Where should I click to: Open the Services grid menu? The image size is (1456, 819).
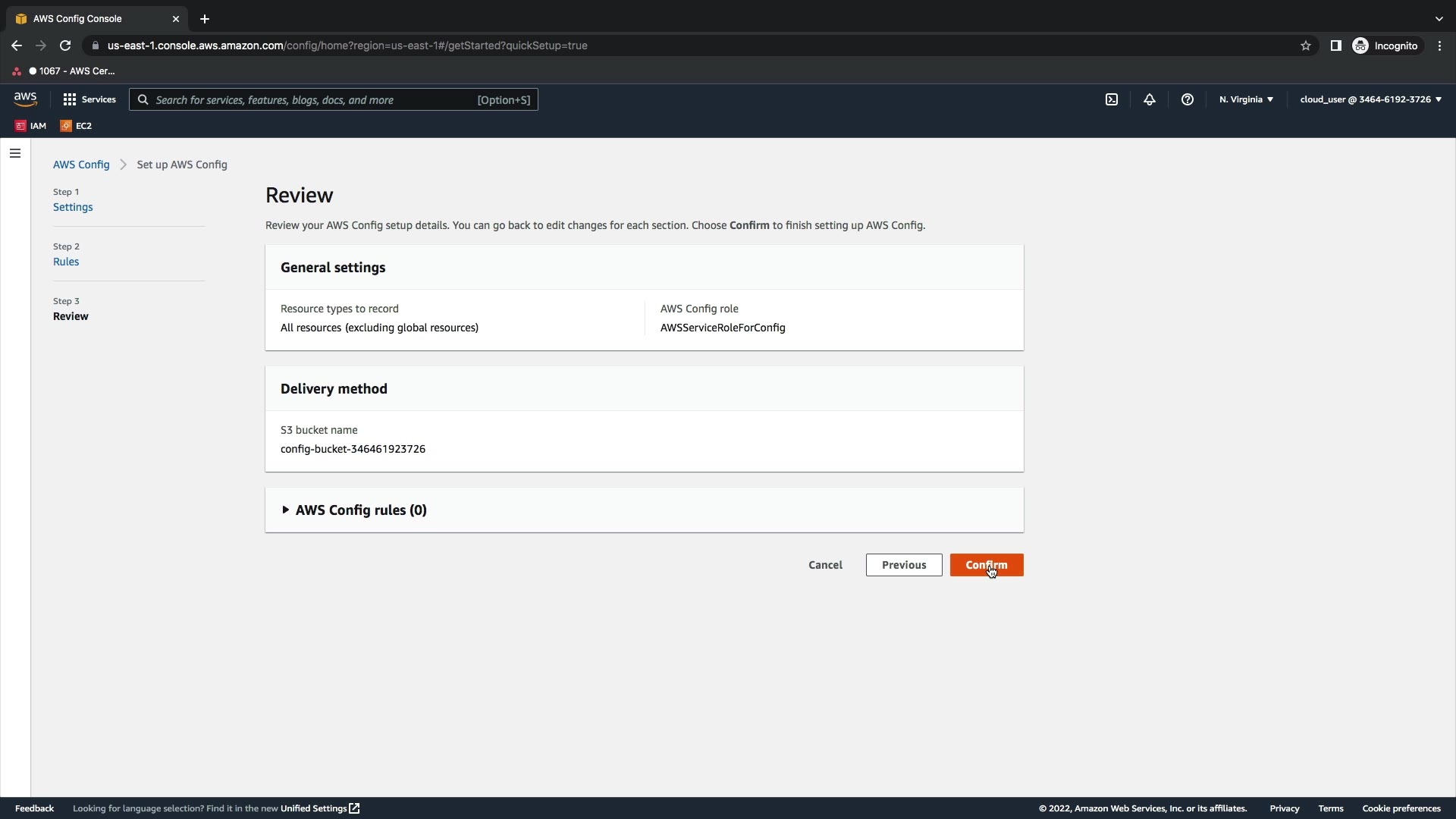coord(89,99)
